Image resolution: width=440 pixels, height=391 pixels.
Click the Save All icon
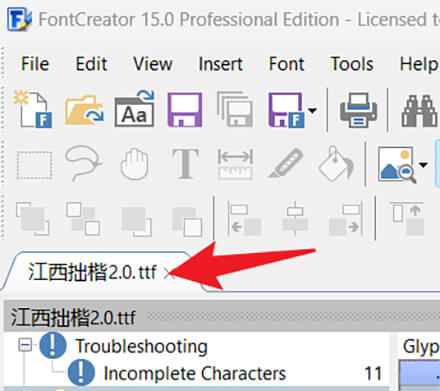[235, 109]
